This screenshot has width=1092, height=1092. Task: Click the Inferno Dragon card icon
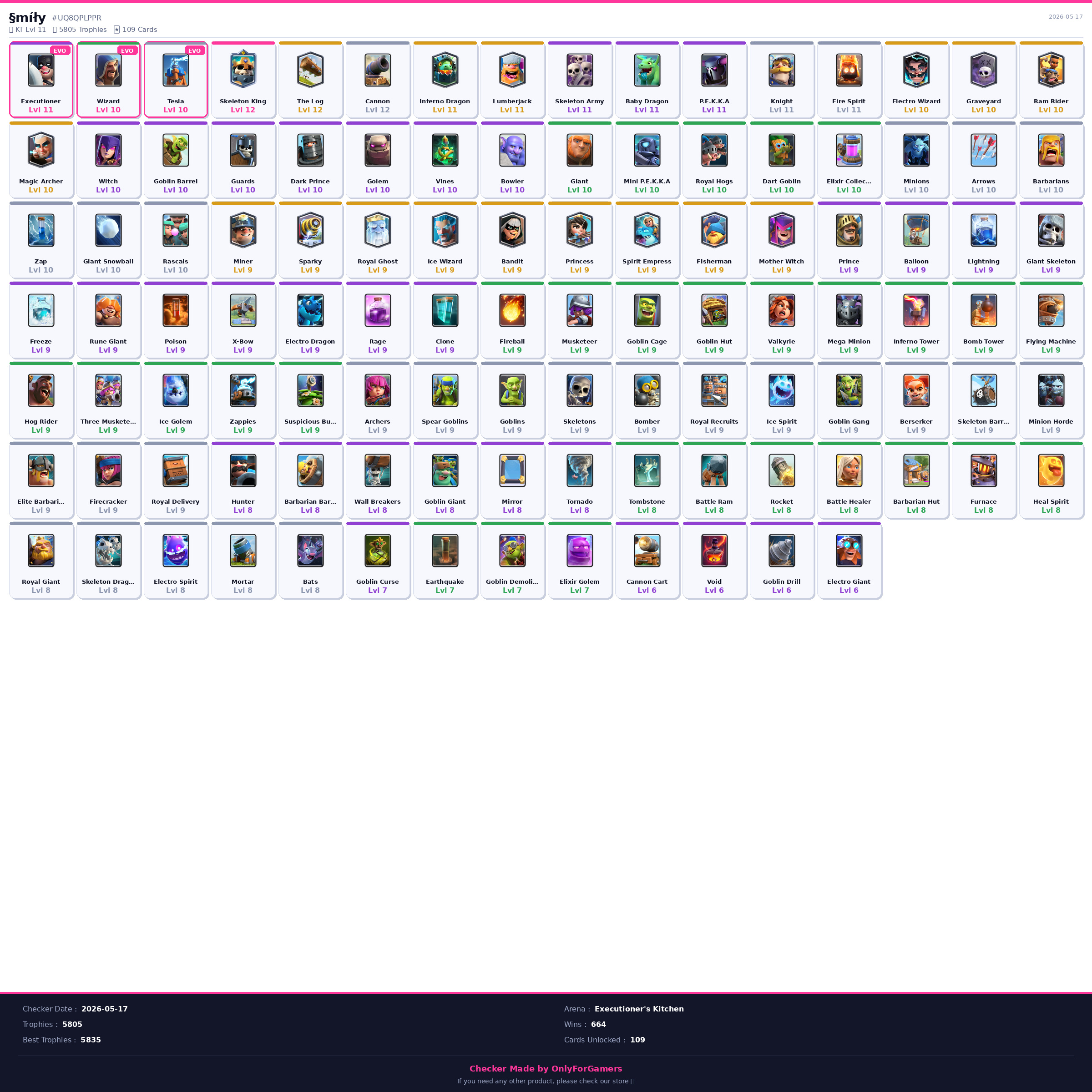[445, 70]
